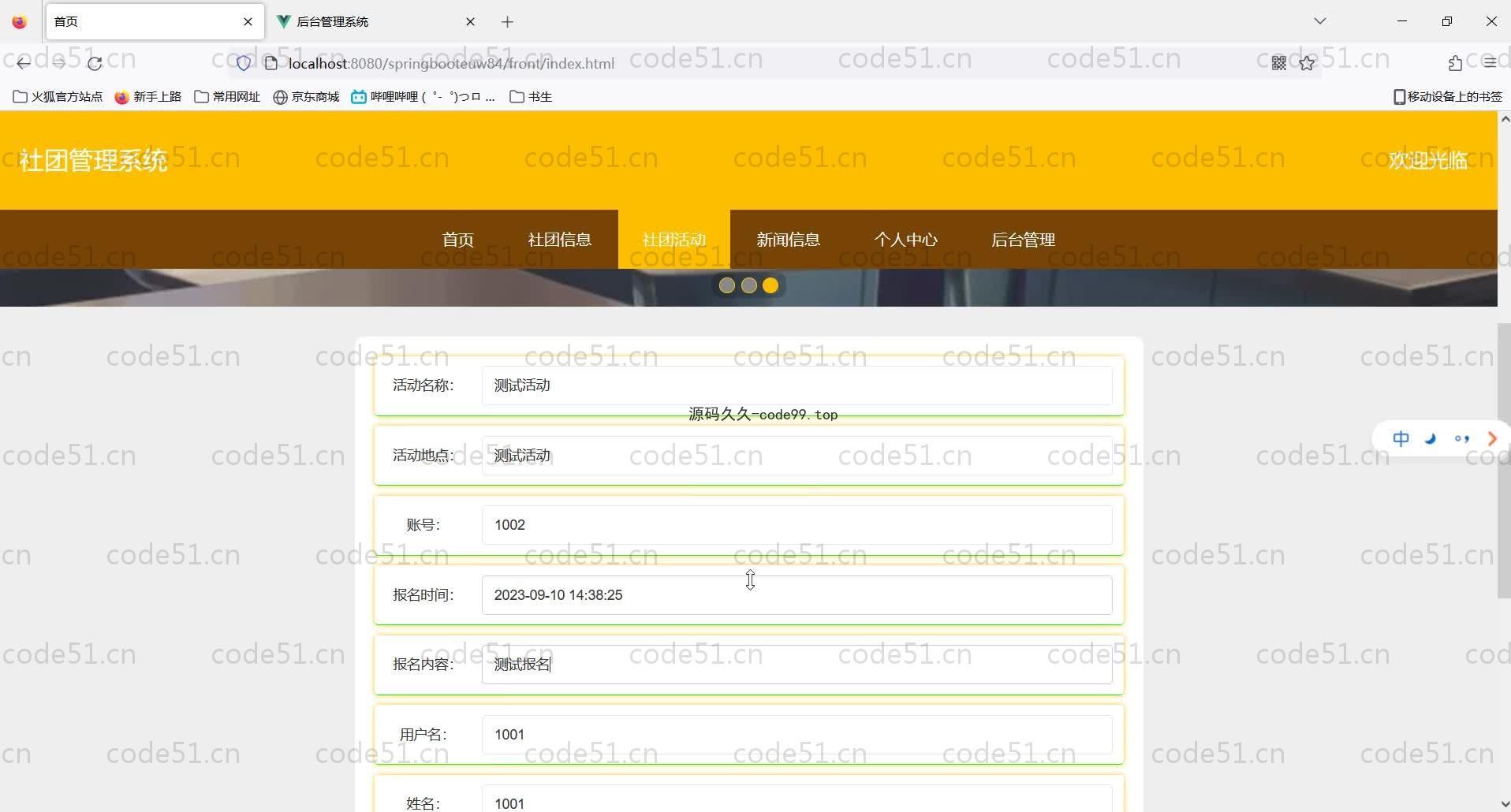1511x812 pixels.
Task: Click the back navigation arrow
Action: pos(24,64)
